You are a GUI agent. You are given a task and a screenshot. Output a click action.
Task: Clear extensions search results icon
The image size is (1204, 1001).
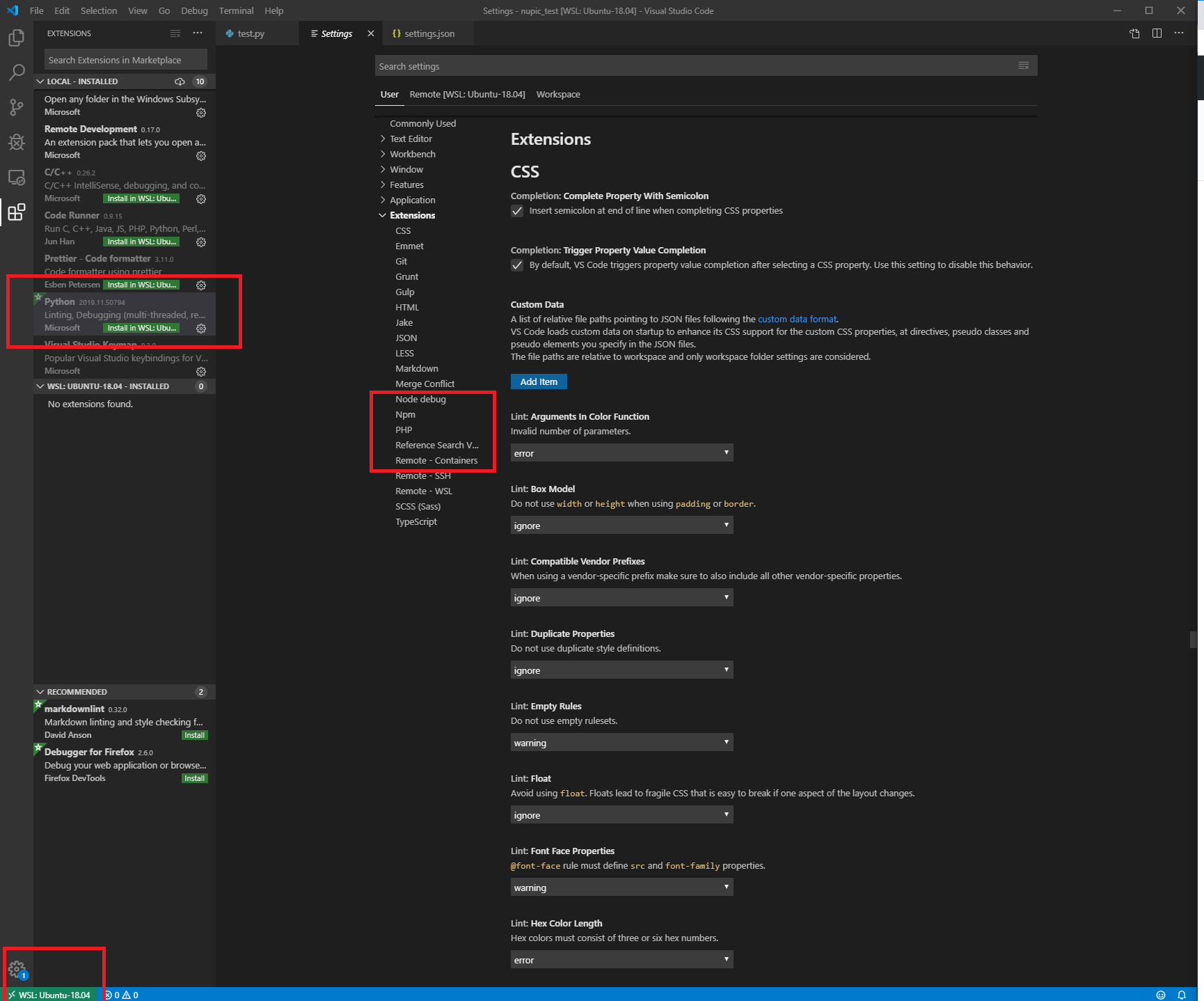click(175, 33)
